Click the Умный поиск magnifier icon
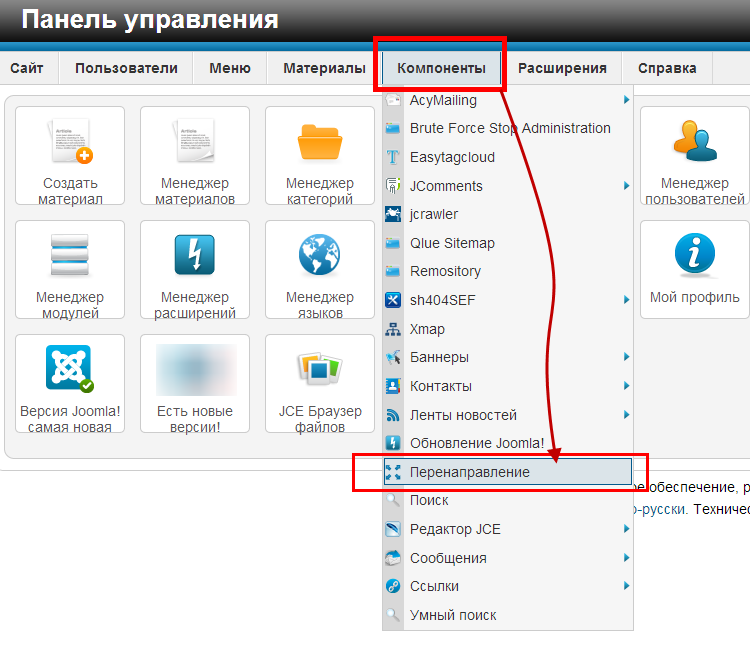The width and height of the screenshot is (750, 656). [x=393, y=615]
